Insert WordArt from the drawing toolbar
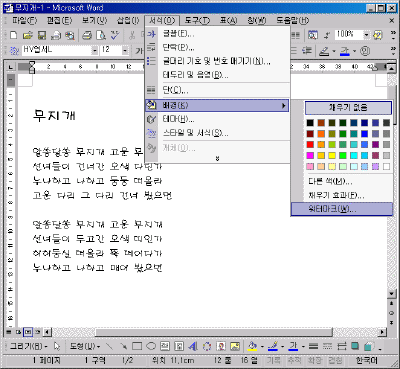This screenshot has width=400, height=369. 193,346
